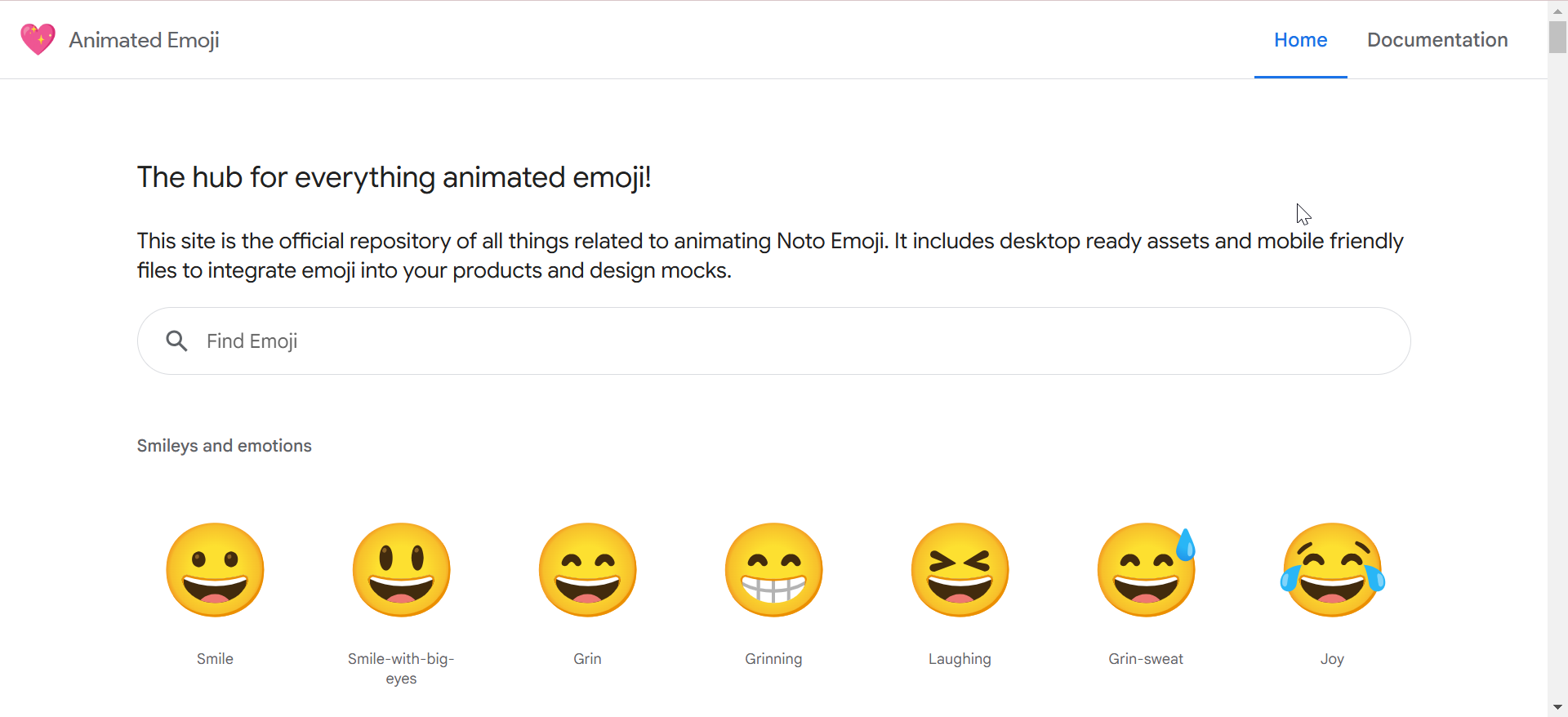Select the Smile emoji

215,570
